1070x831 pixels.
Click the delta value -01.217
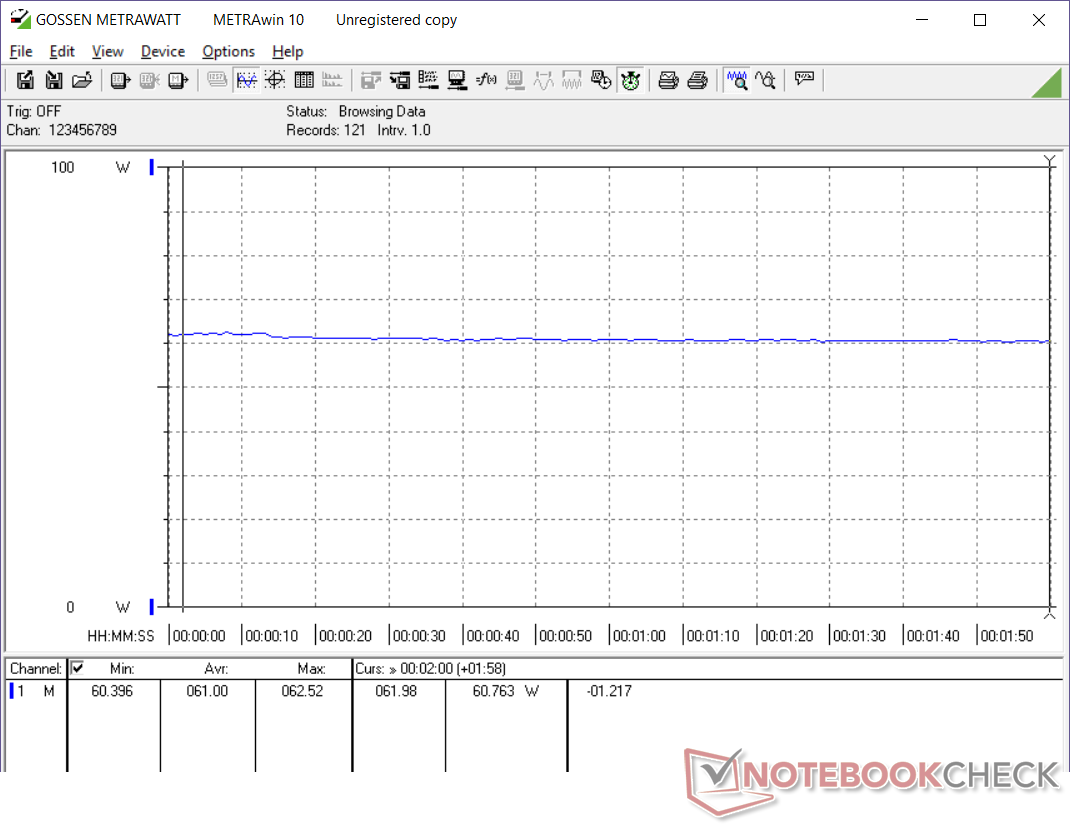point(609,691)
